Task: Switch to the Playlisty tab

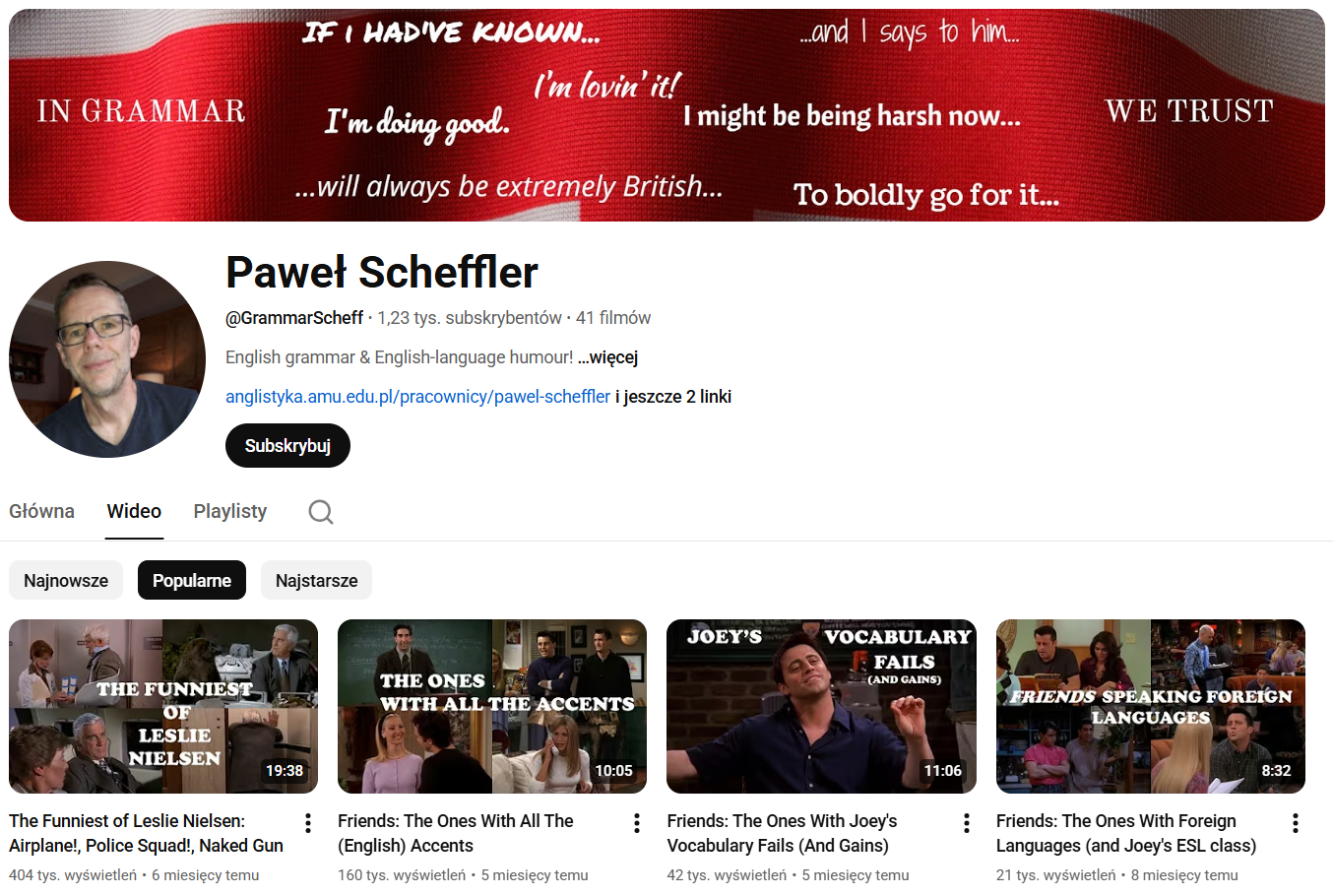Action: pos(230,511)
